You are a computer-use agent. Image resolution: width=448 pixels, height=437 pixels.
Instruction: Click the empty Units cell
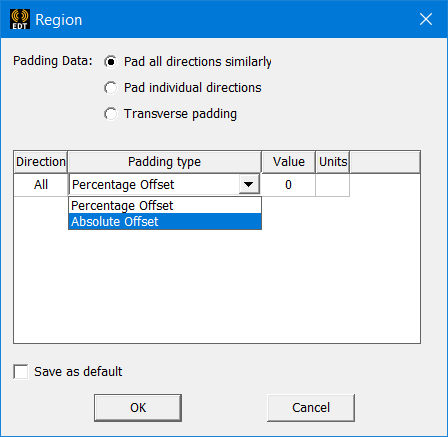coord(332,185)
